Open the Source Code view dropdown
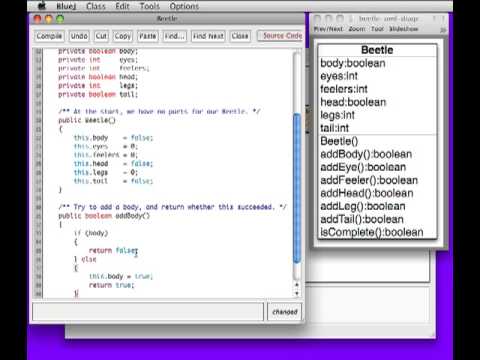This screenshot has width=480, height=360. 280,36
